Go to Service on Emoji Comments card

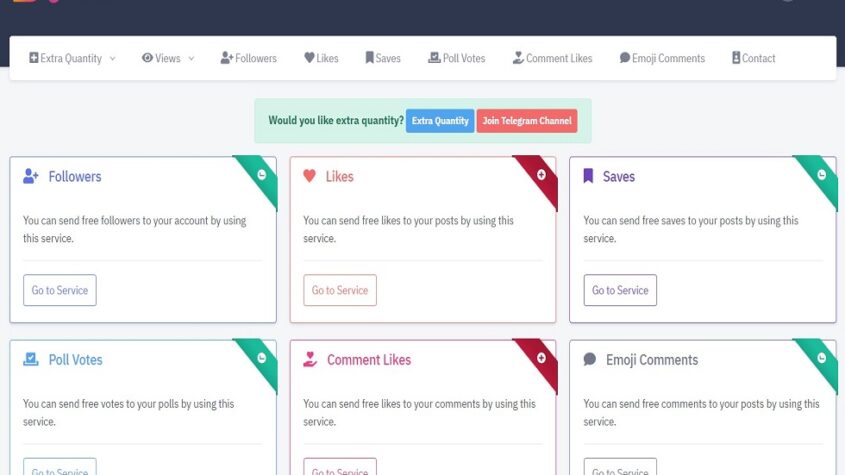point(620,467)
